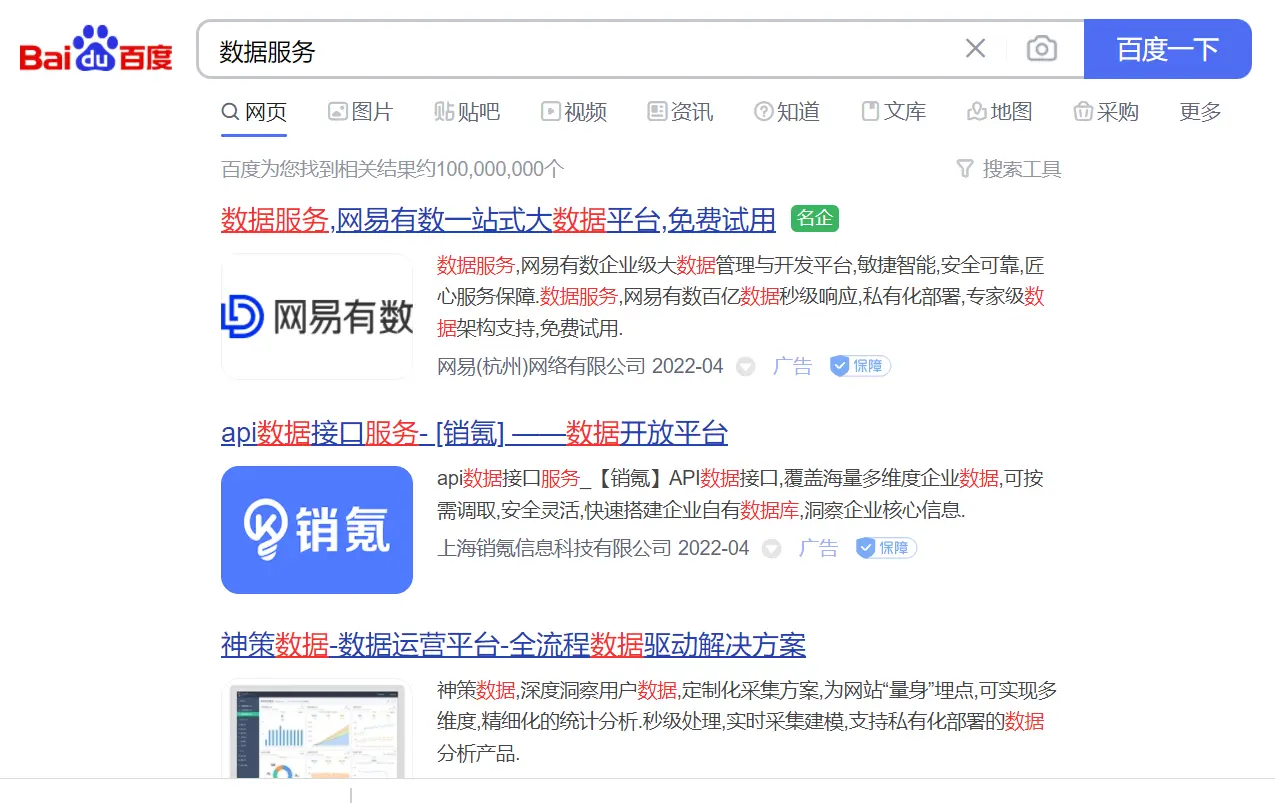Click the 保障 shield badge under 销氪 ad
This screenshot has height=803, width=1275.
click(885, 548)
